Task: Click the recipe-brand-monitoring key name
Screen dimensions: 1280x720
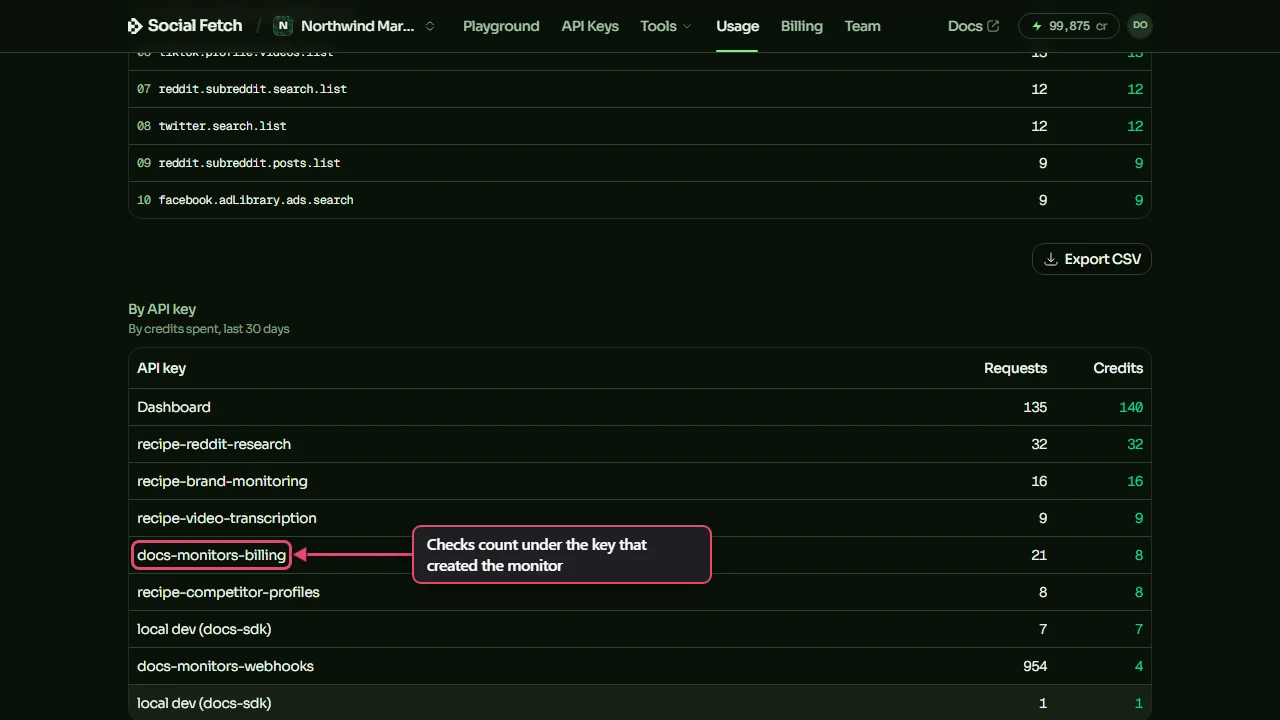Action: pyautogui.click(x=222, y=481)
